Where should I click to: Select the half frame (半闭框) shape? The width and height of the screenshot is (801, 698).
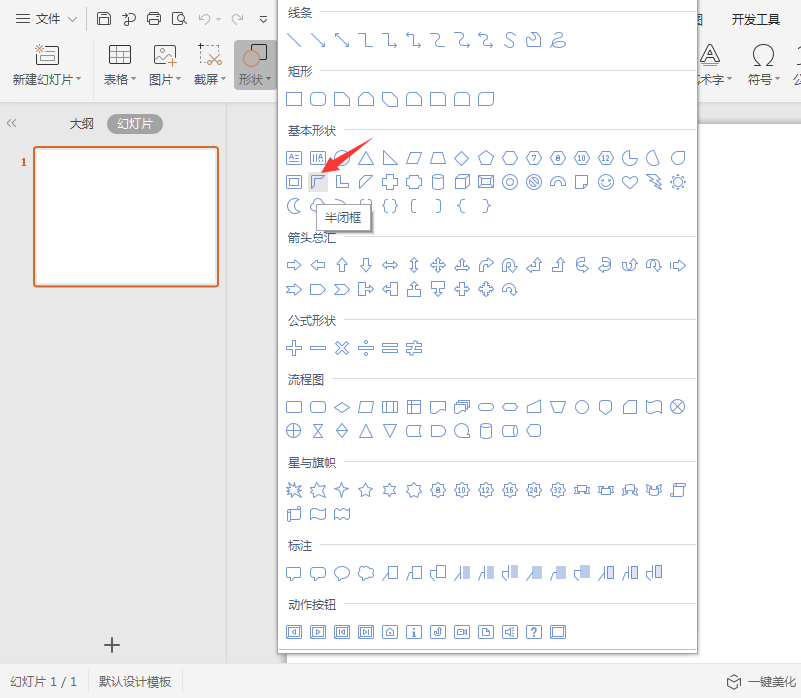[318, 182]
